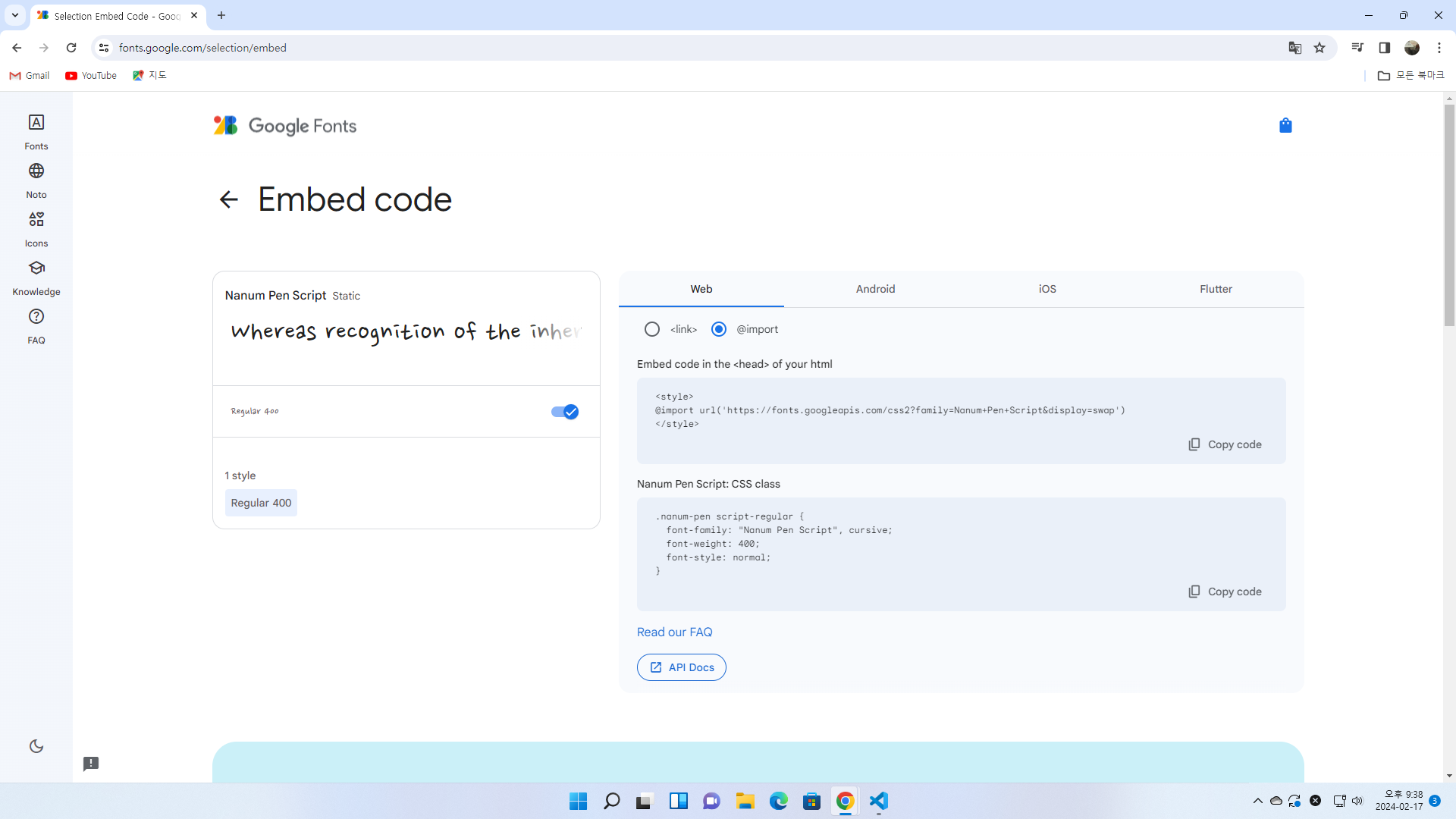Viewport: 1456px width, 819px height.
Task: Open the Knowledge section in sidebar
Action: (x=36, y=278)
